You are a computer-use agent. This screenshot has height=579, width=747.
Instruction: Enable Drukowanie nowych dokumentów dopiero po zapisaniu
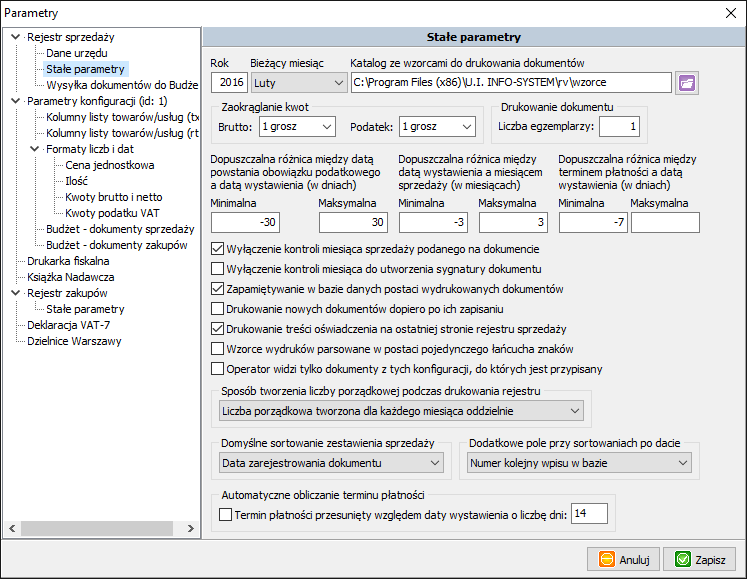pyautogui.click(x=219, y=309)
